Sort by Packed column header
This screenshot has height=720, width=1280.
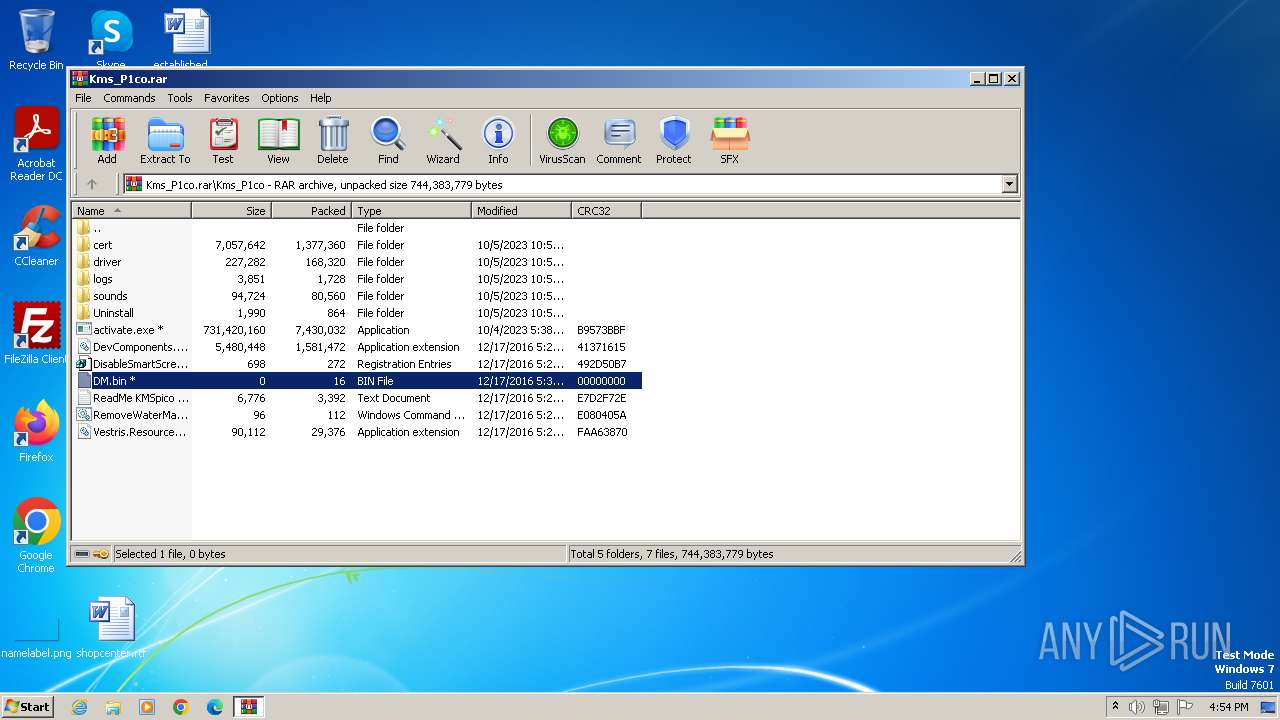pos(311,211)
